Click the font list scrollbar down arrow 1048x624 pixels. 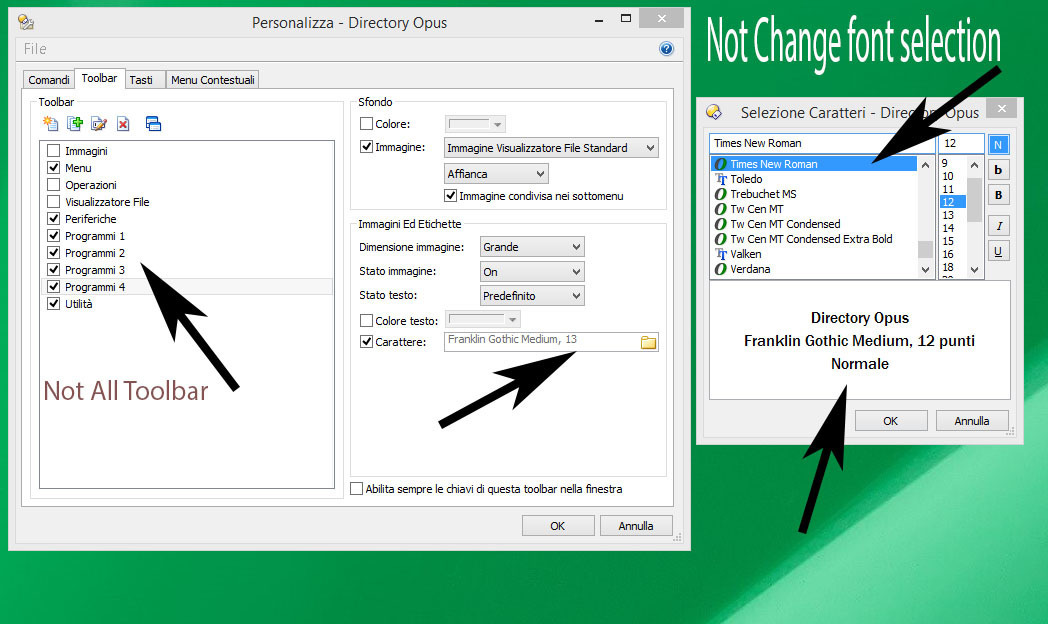click(x=925, y=270)
